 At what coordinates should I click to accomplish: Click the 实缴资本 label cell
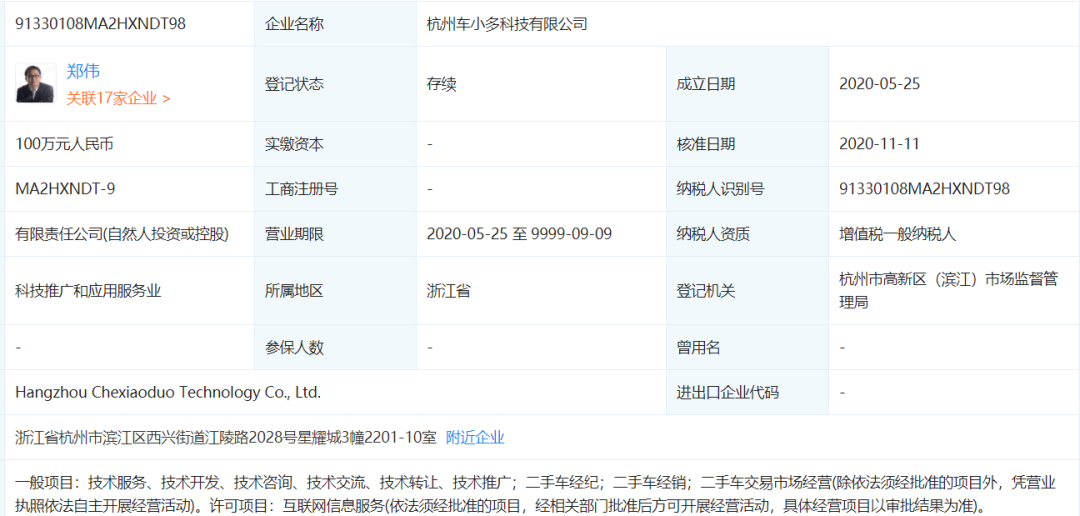click(335, 144)
